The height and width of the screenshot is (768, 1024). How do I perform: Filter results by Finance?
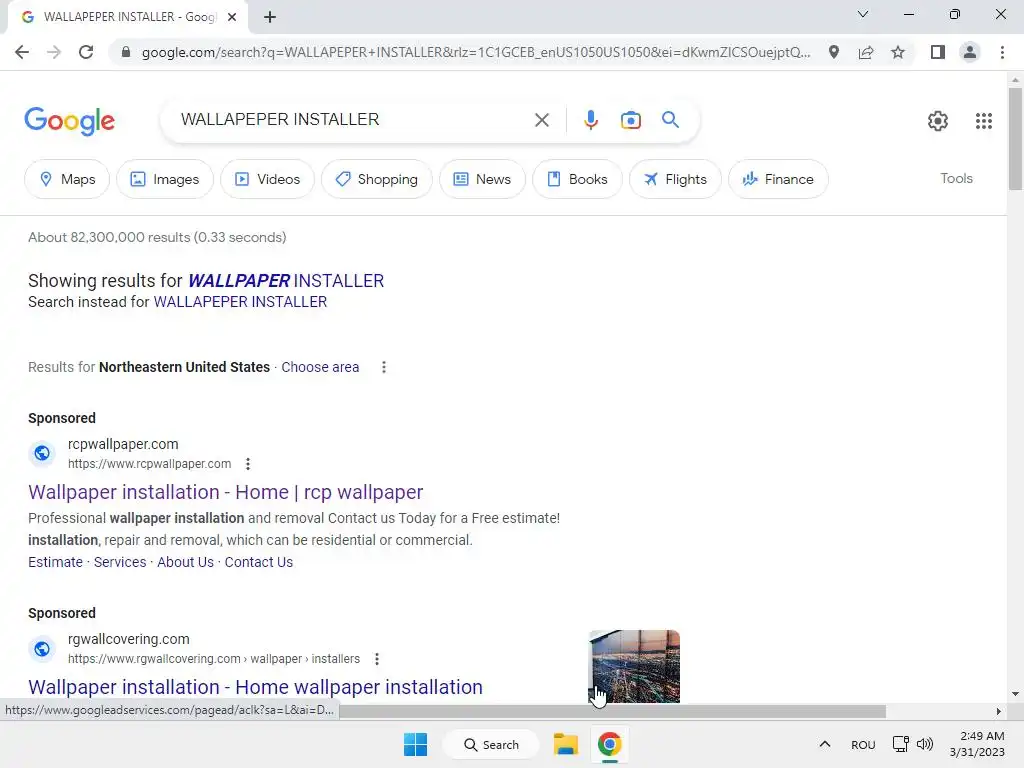point(778,179)
